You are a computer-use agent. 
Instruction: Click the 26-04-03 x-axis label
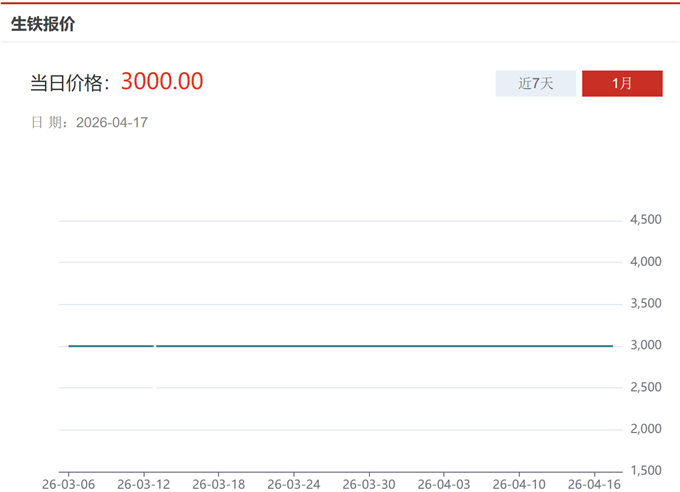click(x=444, y=483)
